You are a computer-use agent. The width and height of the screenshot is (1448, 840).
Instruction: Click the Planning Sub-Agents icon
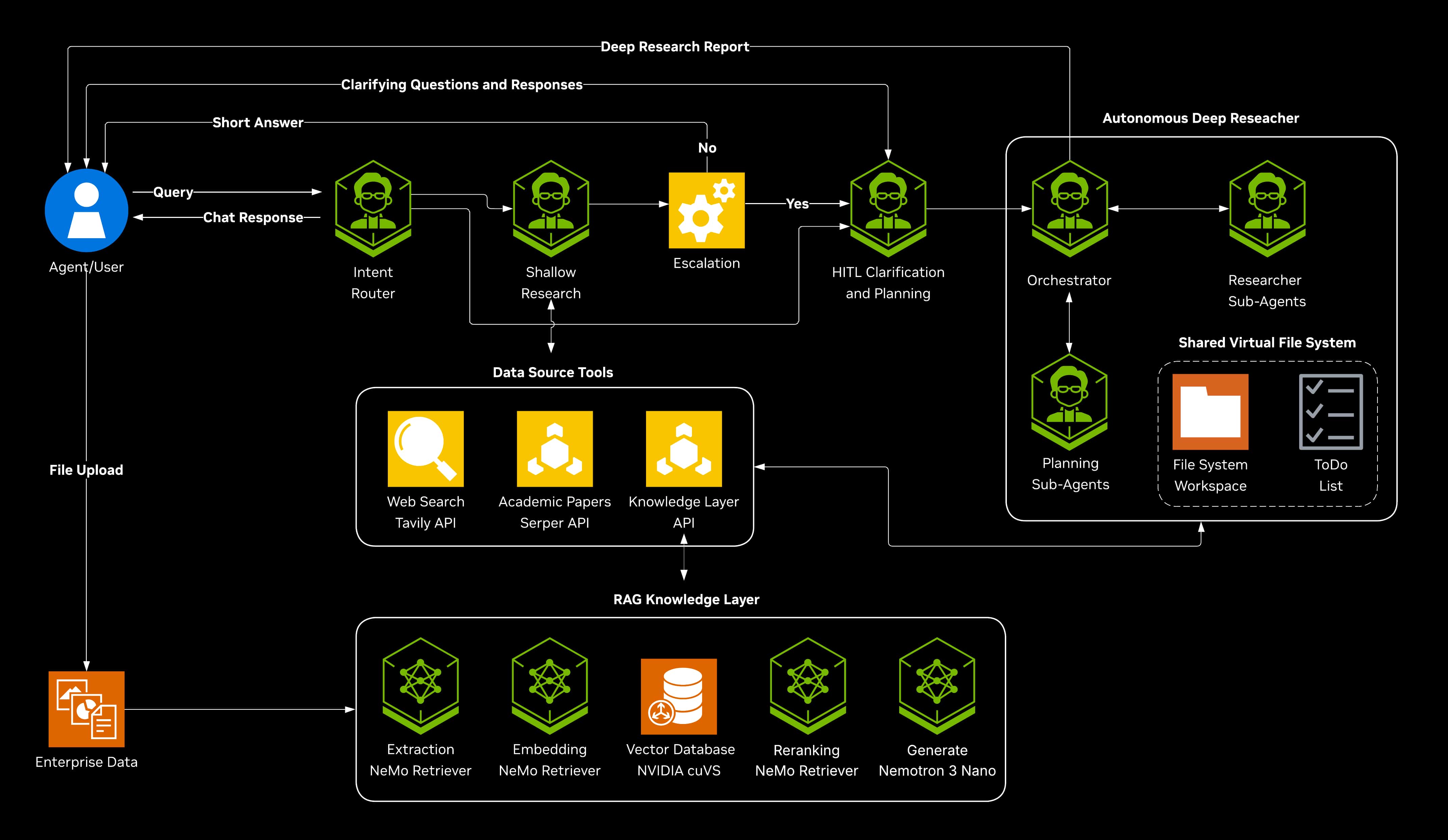[x=1069, y=401]
